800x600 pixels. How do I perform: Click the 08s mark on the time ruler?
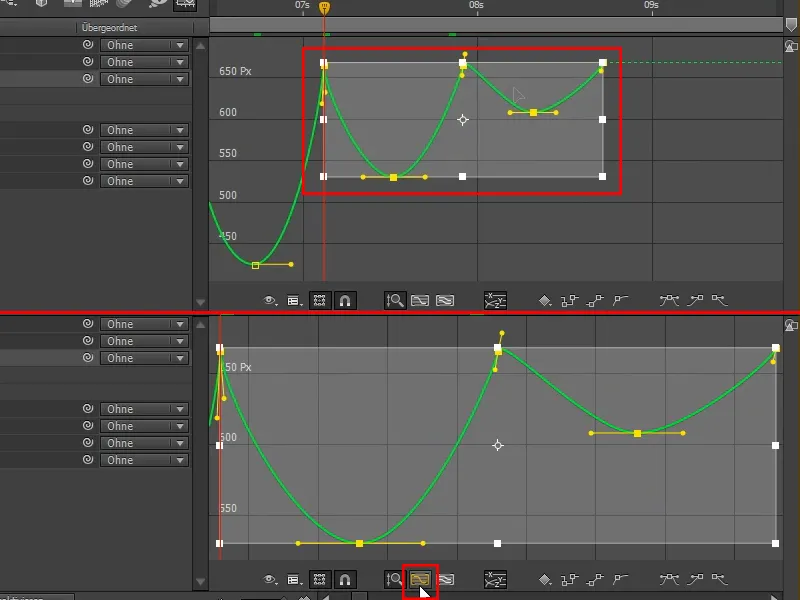[x=476, y=5]
